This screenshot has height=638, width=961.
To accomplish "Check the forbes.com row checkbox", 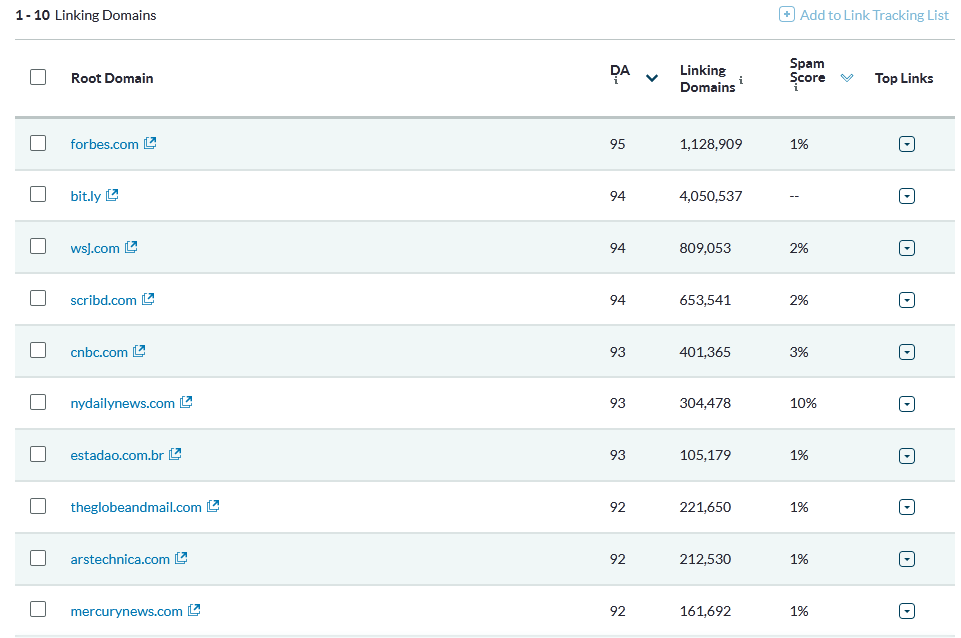I will [x=38, y=143].
